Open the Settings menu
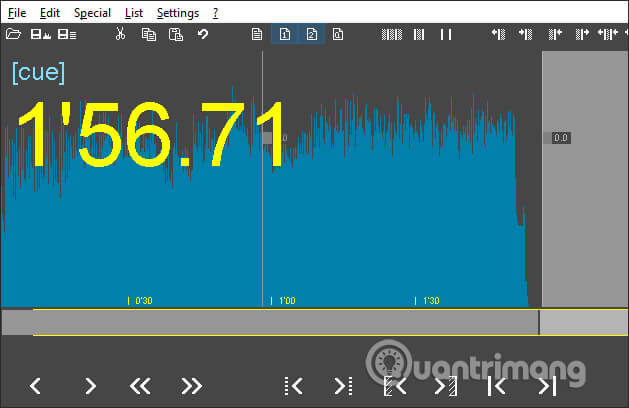629x408 pixels. tap(178, 13)
